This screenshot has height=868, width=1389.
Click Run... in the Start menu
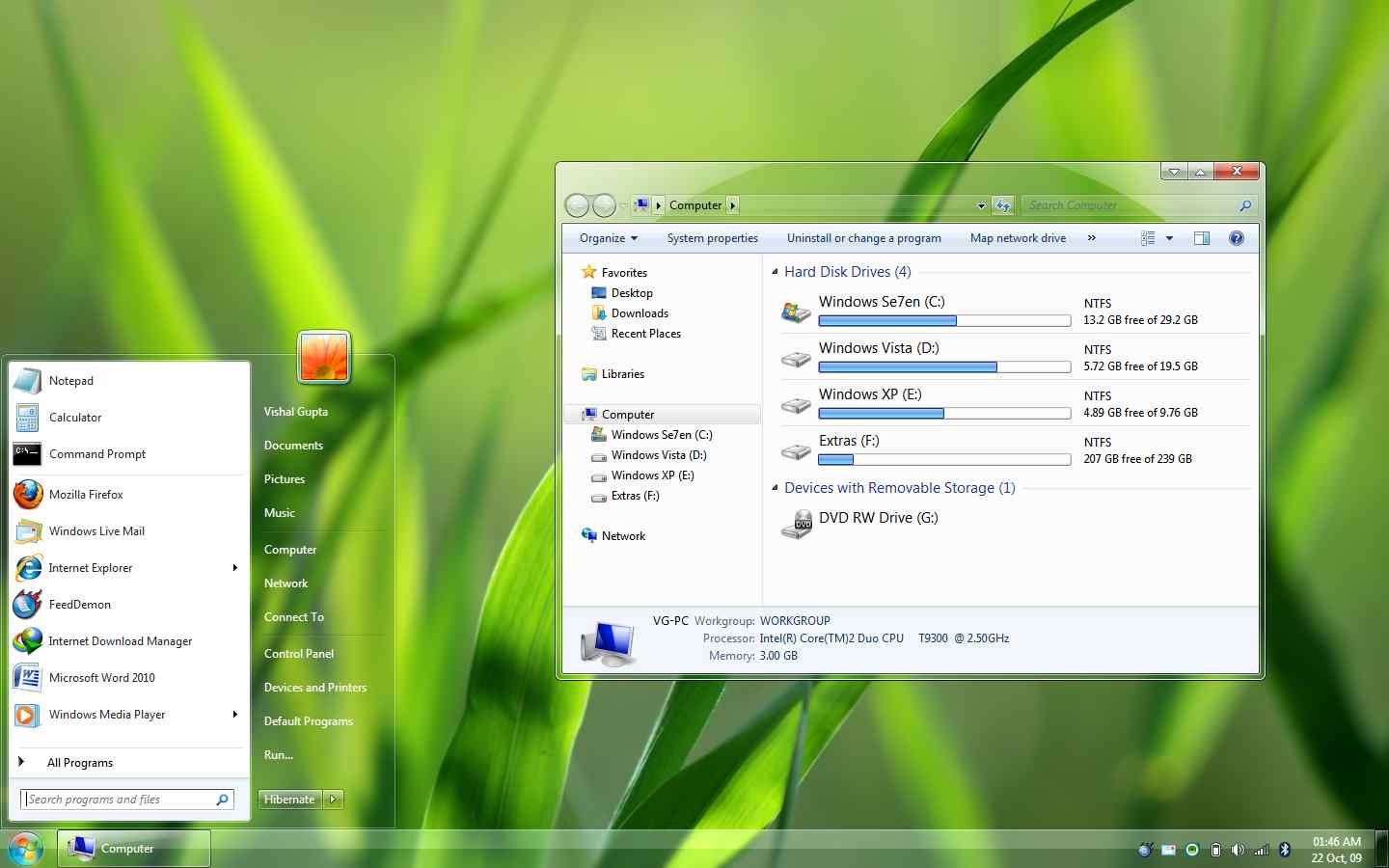tap(279, 755)
